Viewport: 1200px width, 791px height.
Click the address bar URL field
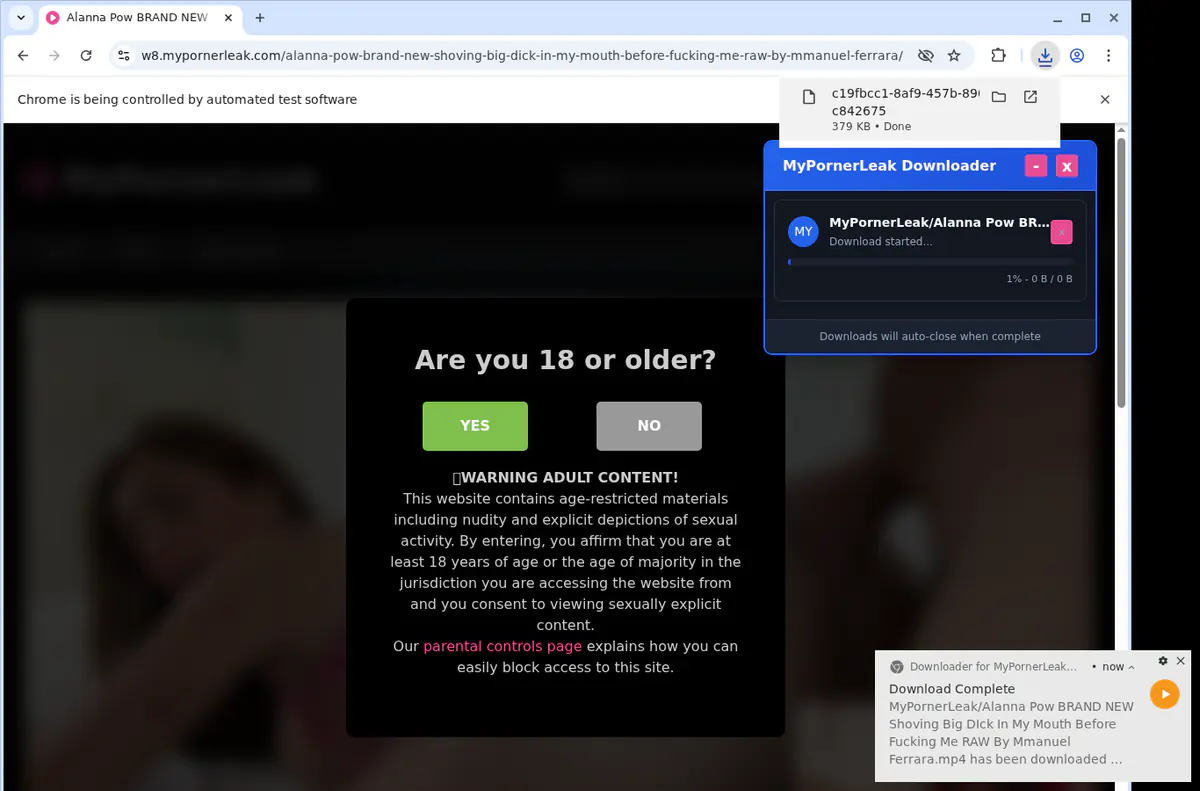[x=522, y=56]
